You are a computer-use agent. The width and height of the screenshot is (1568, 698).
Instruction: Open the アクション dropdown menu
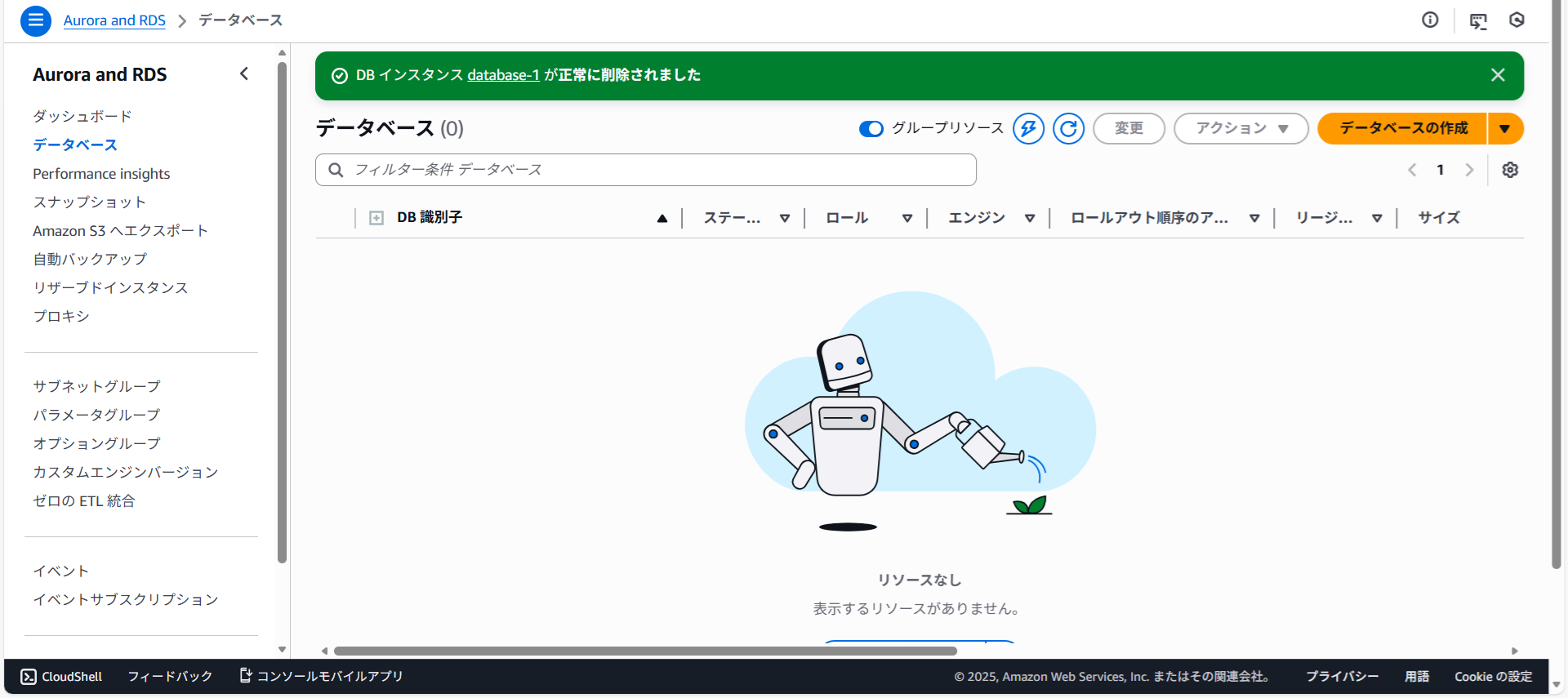1241,129
